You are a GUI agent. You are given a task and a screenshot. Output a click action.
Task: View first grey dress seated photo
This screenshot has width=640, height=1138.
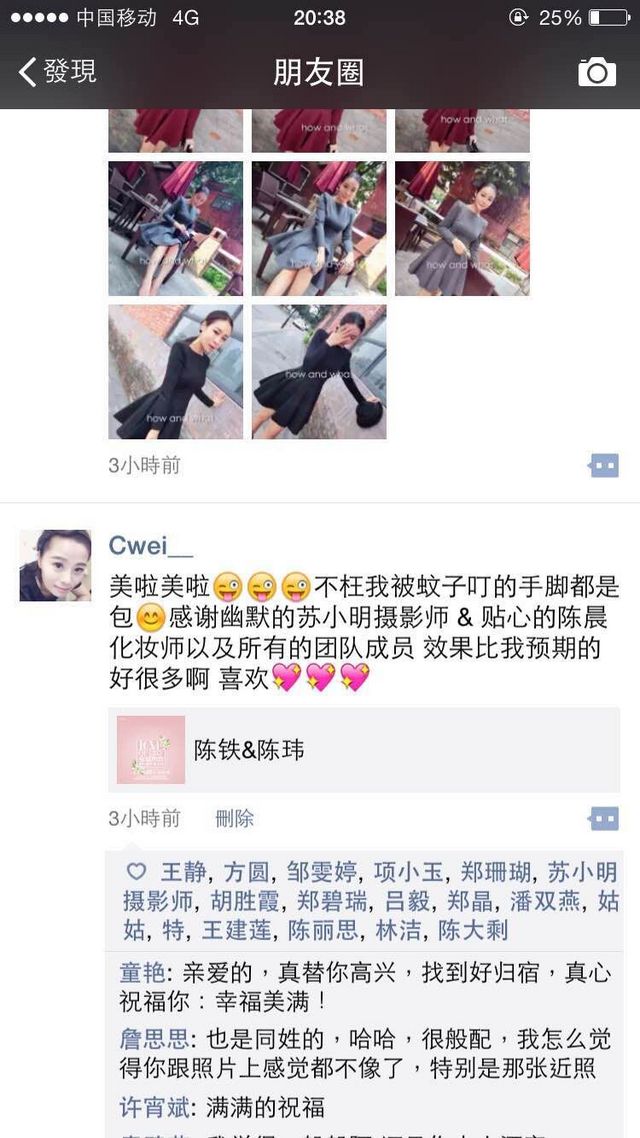click(176, 229)
